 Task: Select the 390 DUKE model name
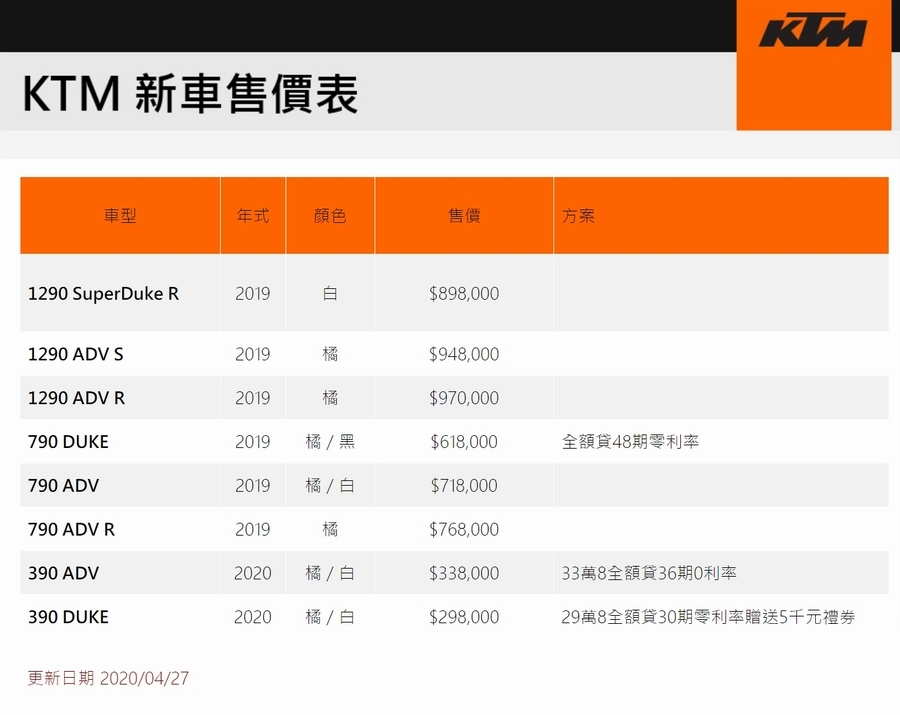pyautogui.click(x=68, y=618)
